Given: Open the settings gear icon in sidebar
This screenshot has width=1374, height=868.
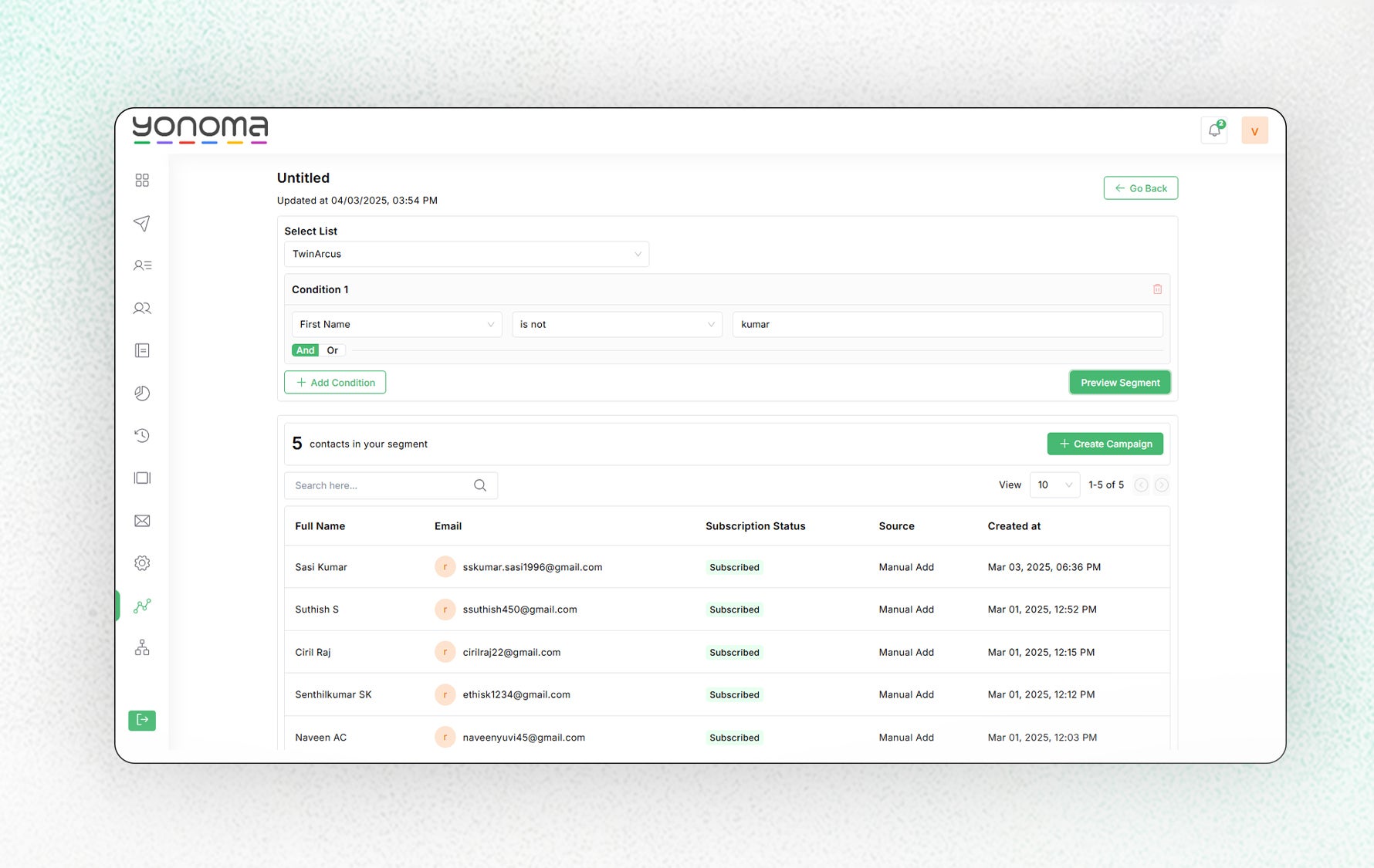Looking at the screenshot, I should click(142, 563).
